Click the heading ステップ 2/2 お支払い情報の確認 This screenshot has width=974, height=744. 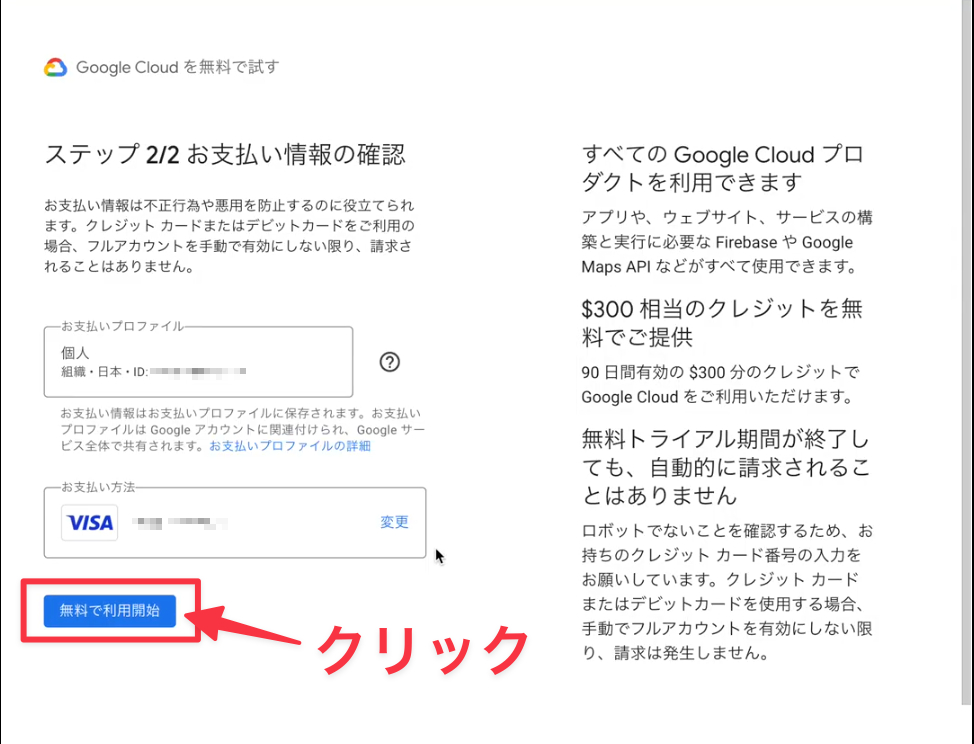(225, 155)
